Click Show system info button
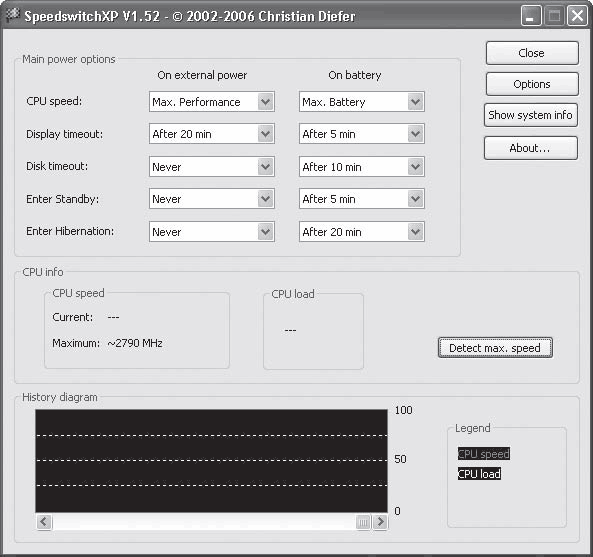Screen dimensions: 593x557 coord(531,115)
